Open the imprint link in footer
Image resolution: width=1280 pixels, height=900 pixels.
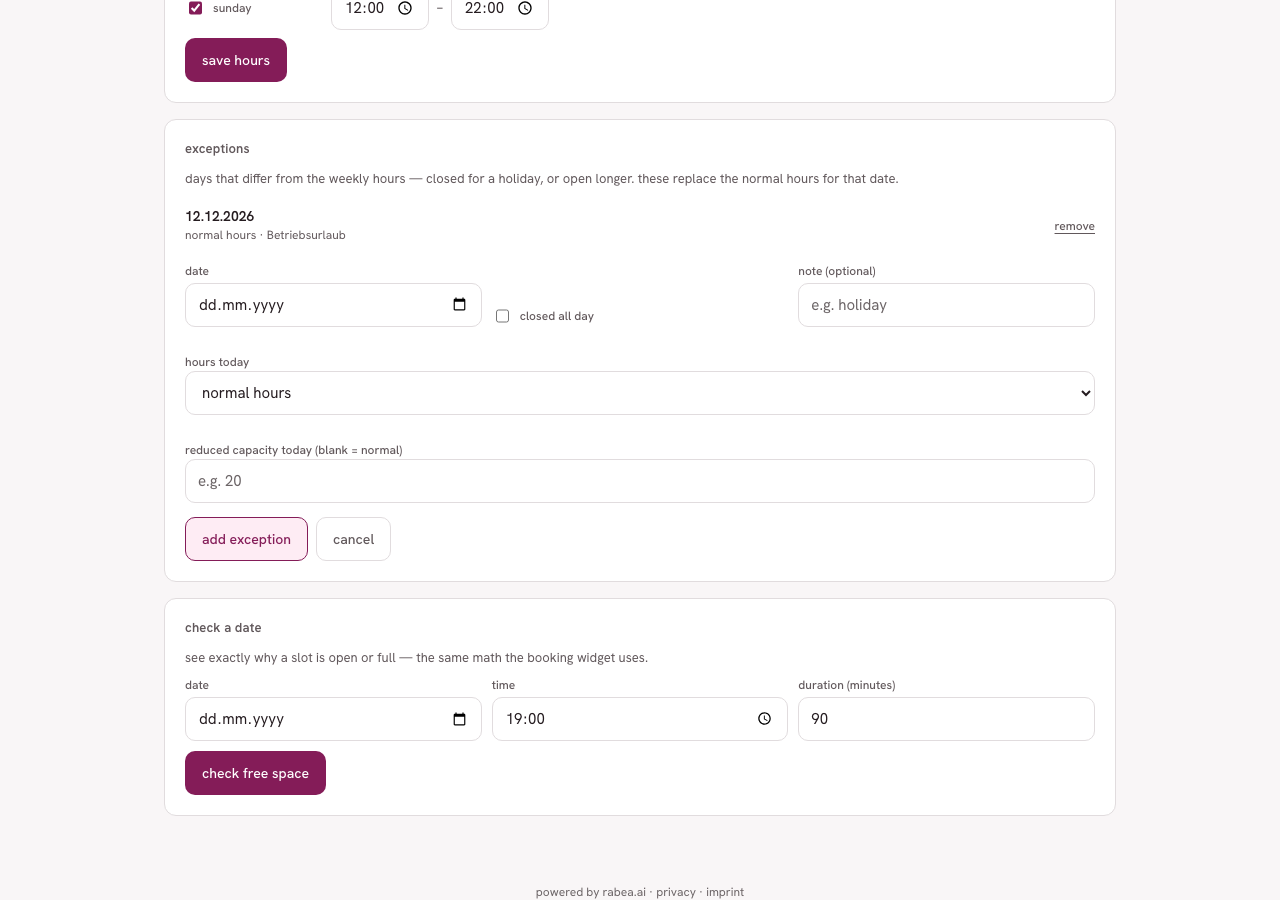(725, 892)
